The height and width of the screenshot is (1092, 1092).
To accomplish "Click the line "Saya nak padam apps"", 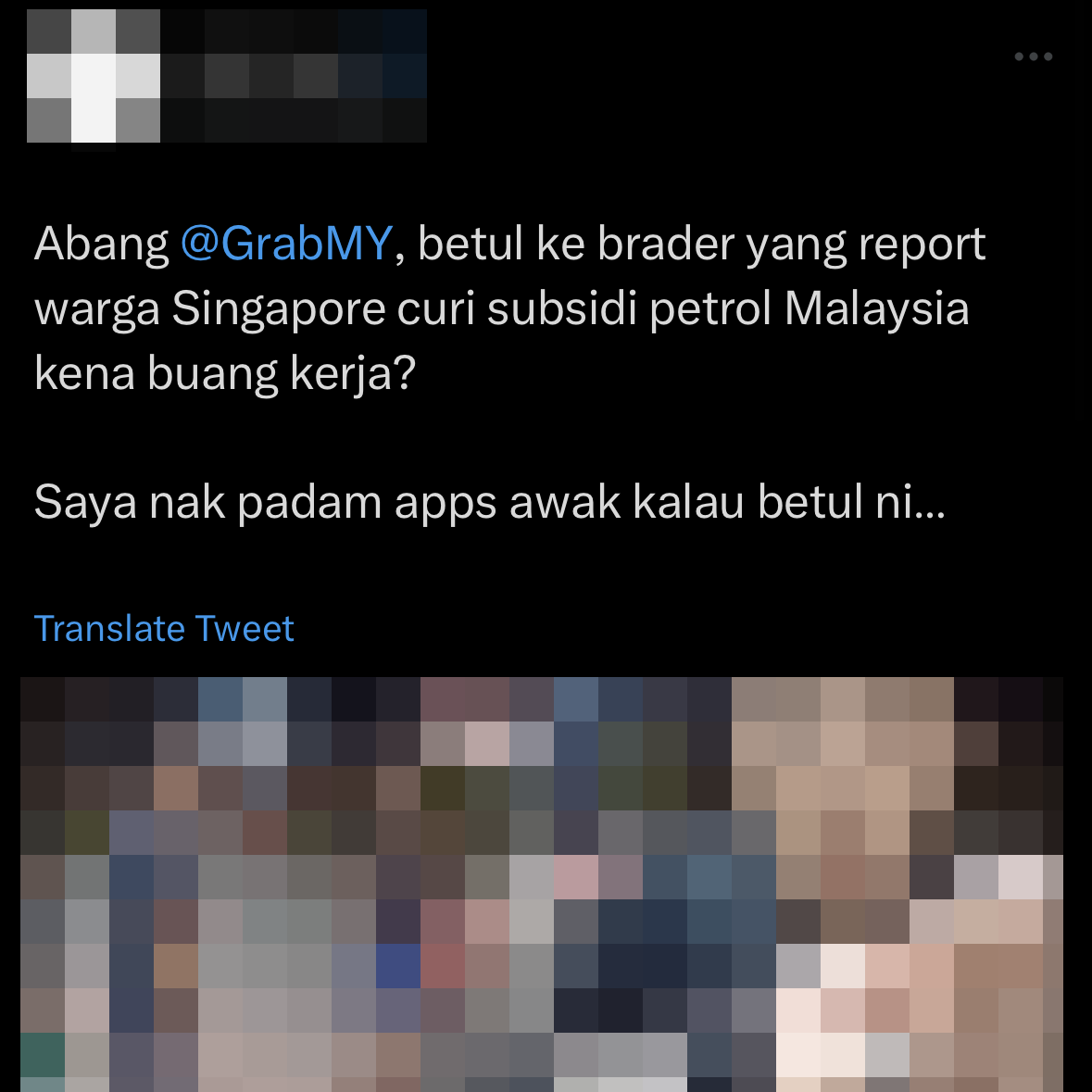I will click(x=265, y=503).
